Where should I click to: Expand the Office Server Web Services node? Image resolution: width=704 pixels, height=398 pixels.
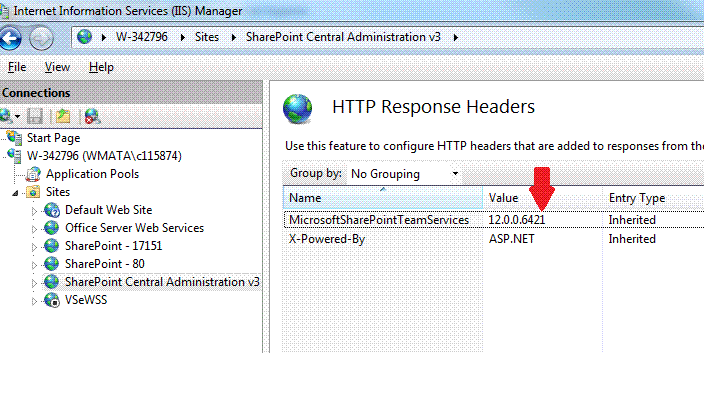[x=34, y=229]
